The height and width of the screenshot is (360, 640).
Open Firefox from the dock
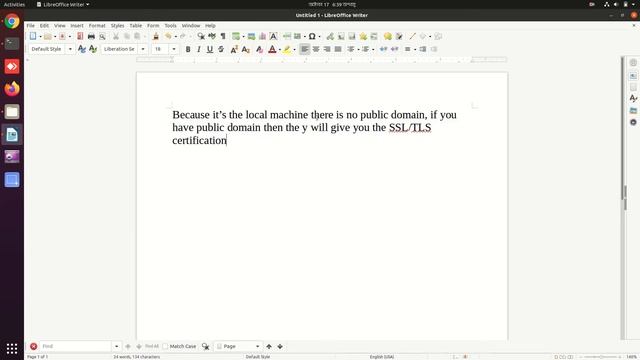tap(12, 89)
